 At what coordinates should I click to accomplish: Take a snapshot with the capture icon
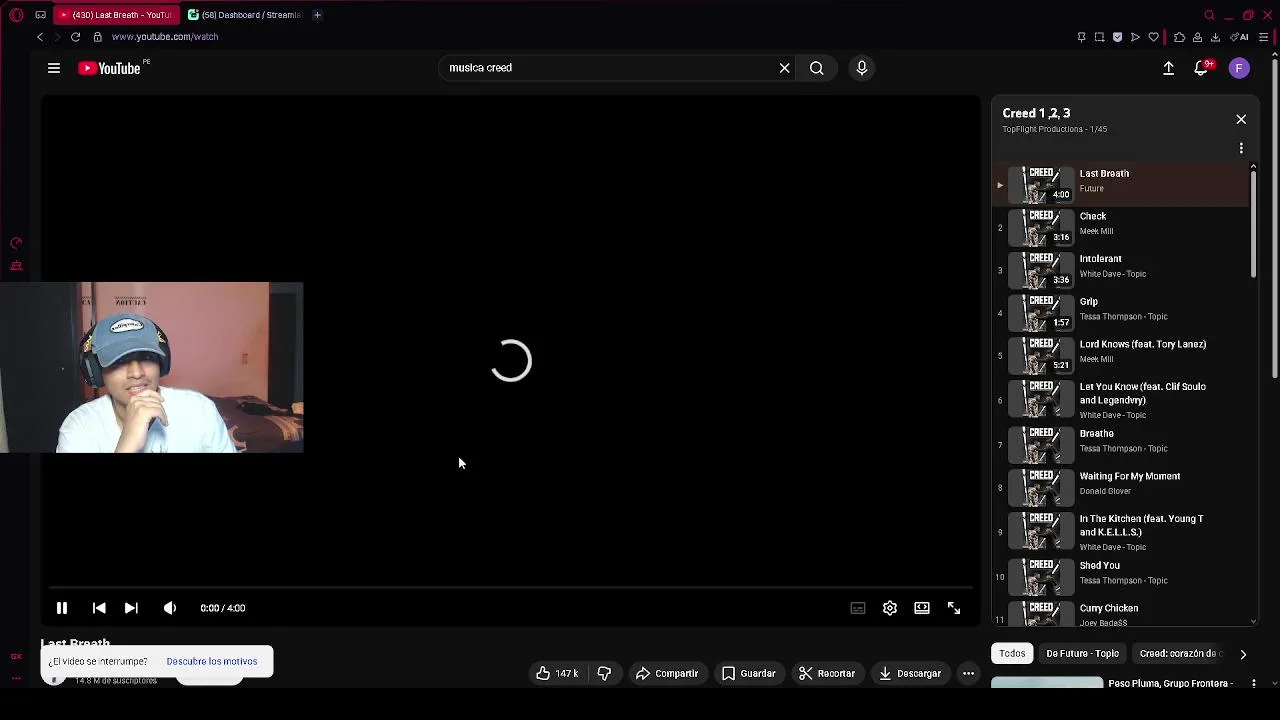pyautogui.click(x=1099, y=37)
